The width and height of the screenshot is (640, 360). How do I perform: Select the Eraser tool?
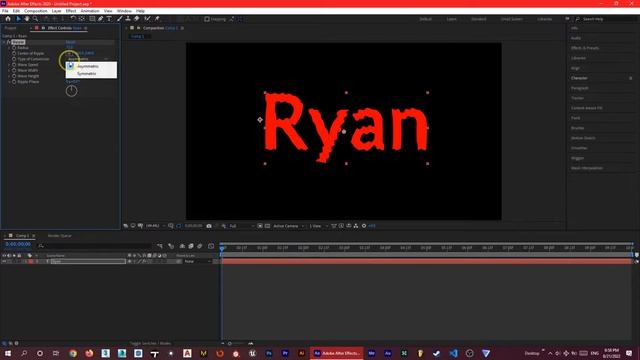(x=136, y=19)
